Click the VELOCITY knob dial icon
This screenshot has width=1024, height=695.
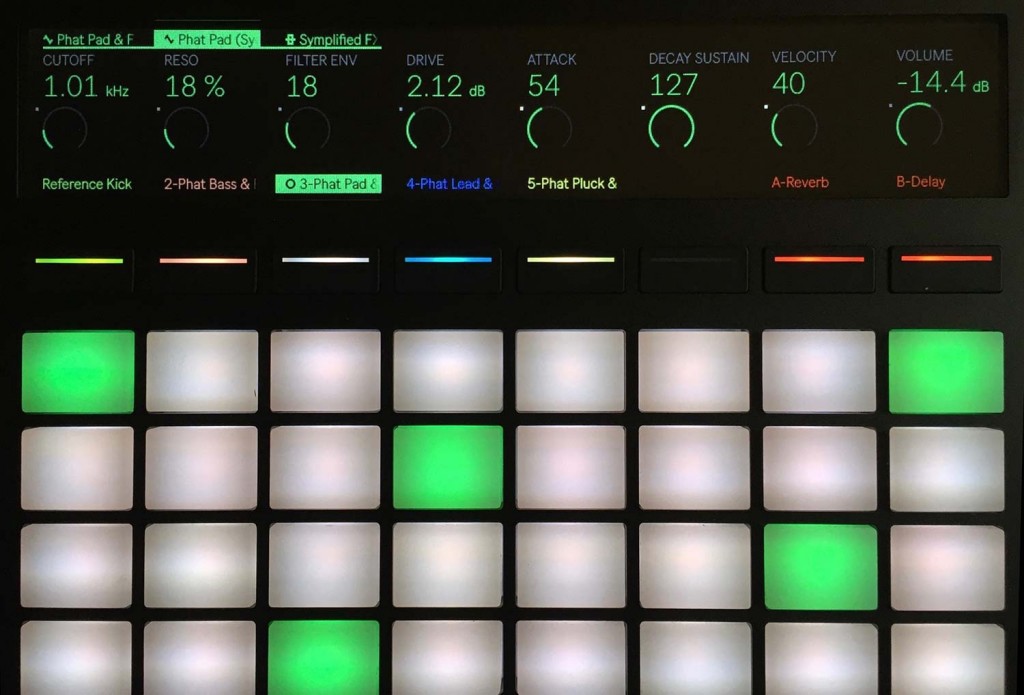click(794, 127)
